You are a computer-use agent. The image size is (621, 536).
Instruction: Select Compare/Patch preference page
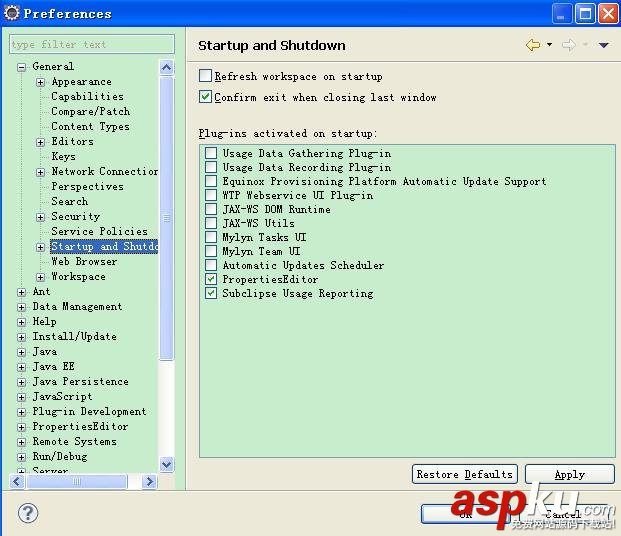point(90,111)
